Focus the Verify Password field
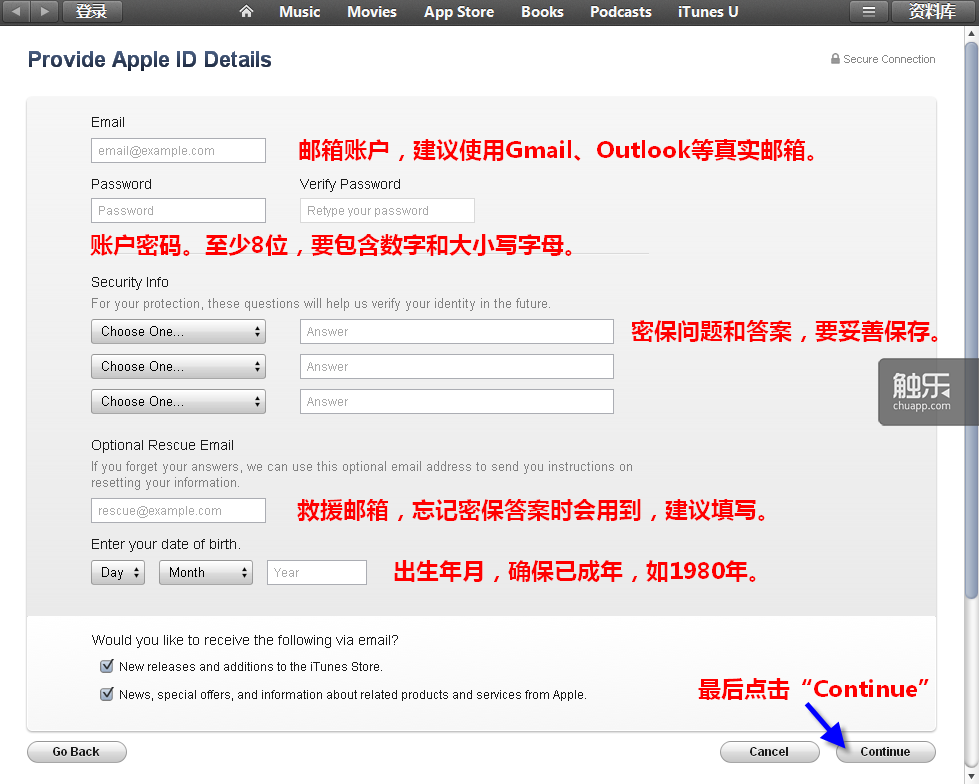Image resolution: width=979 pixels, height=784 pixels. click(x=387, y=210)
